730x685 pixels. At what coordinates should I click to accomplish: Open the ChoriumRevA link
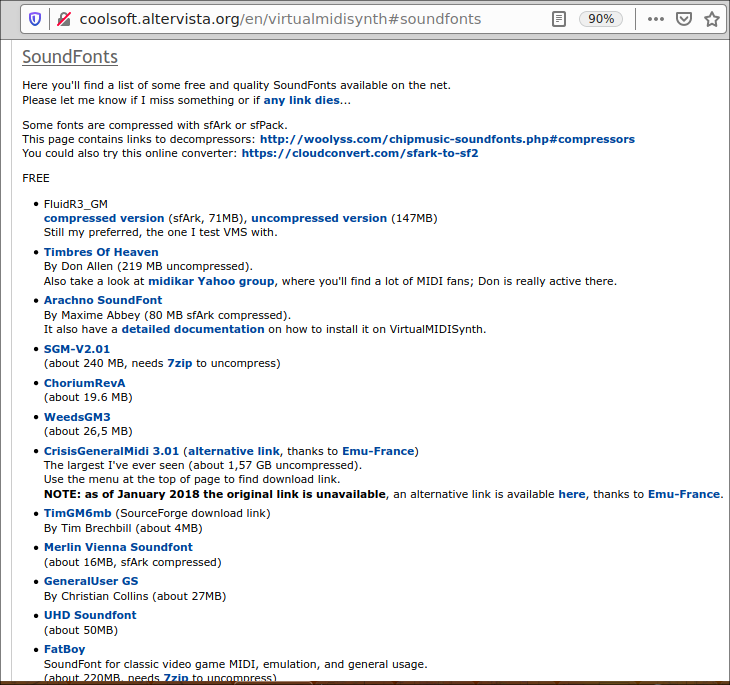coord(84,383)
